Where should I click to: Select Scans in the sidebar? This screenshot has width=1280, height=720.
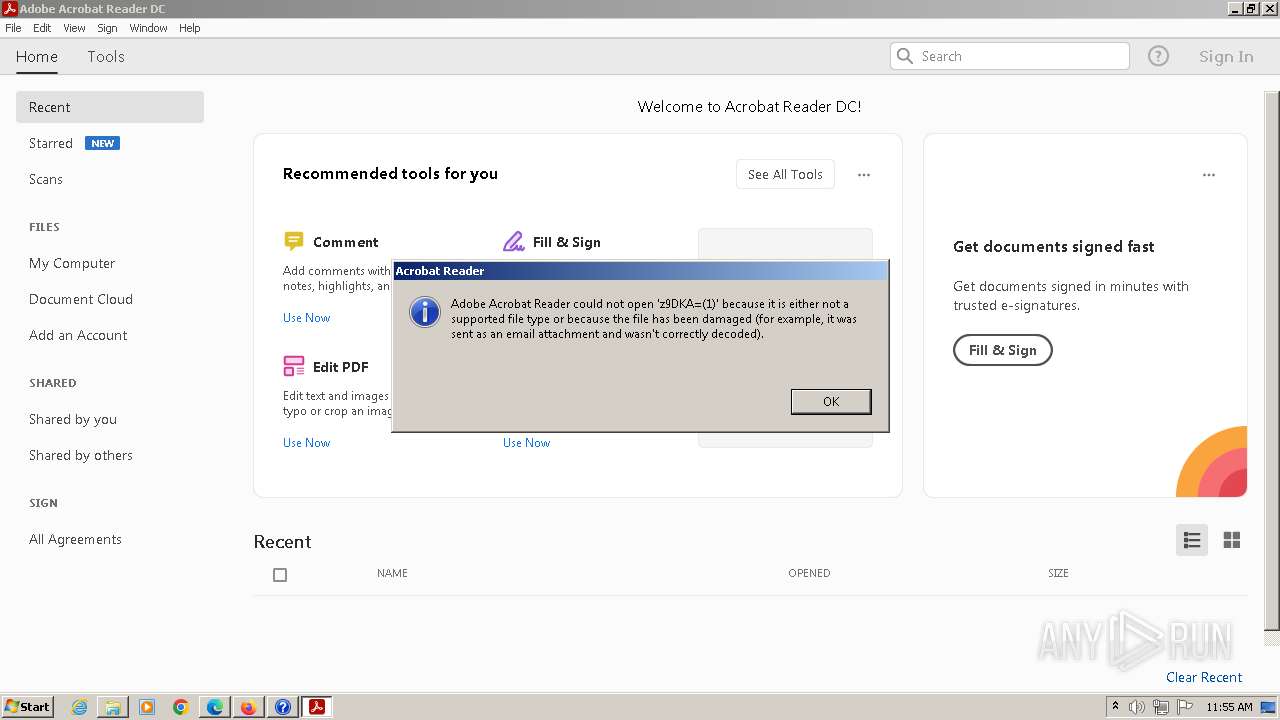tap(46, 179)
